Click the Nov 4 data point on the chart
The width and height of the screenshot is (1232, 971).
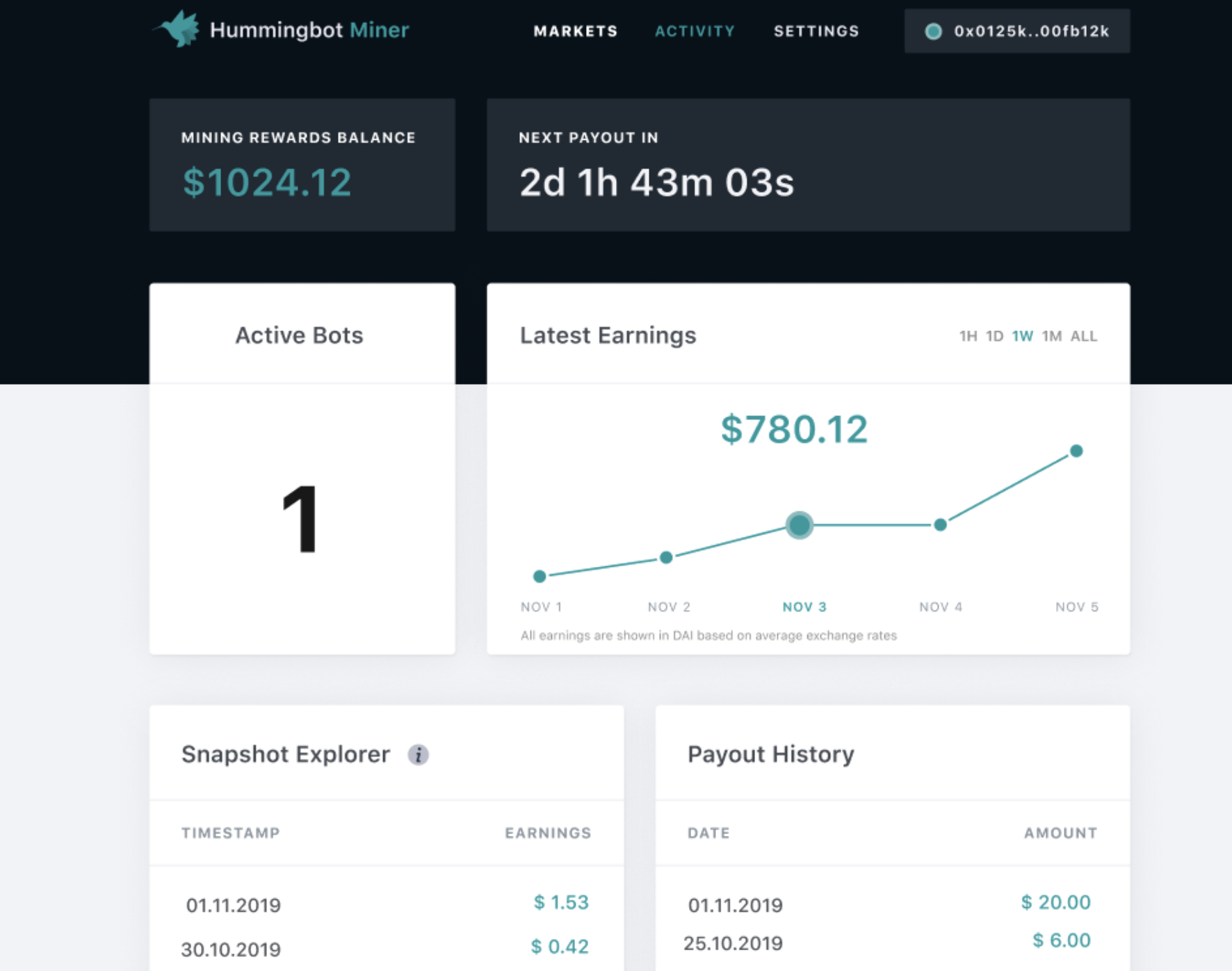tap(940, 525)
